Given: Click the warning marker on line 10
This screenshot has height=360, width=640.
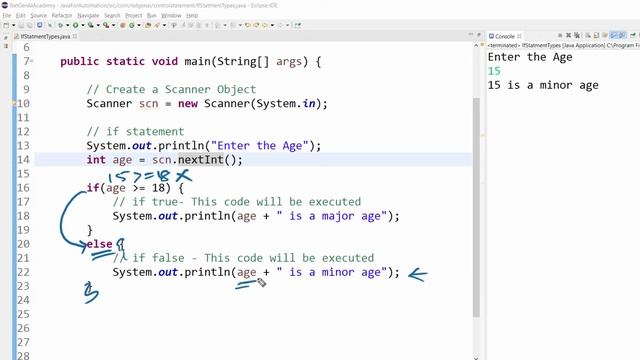Looking at the screenshot, I should (14, 104).
